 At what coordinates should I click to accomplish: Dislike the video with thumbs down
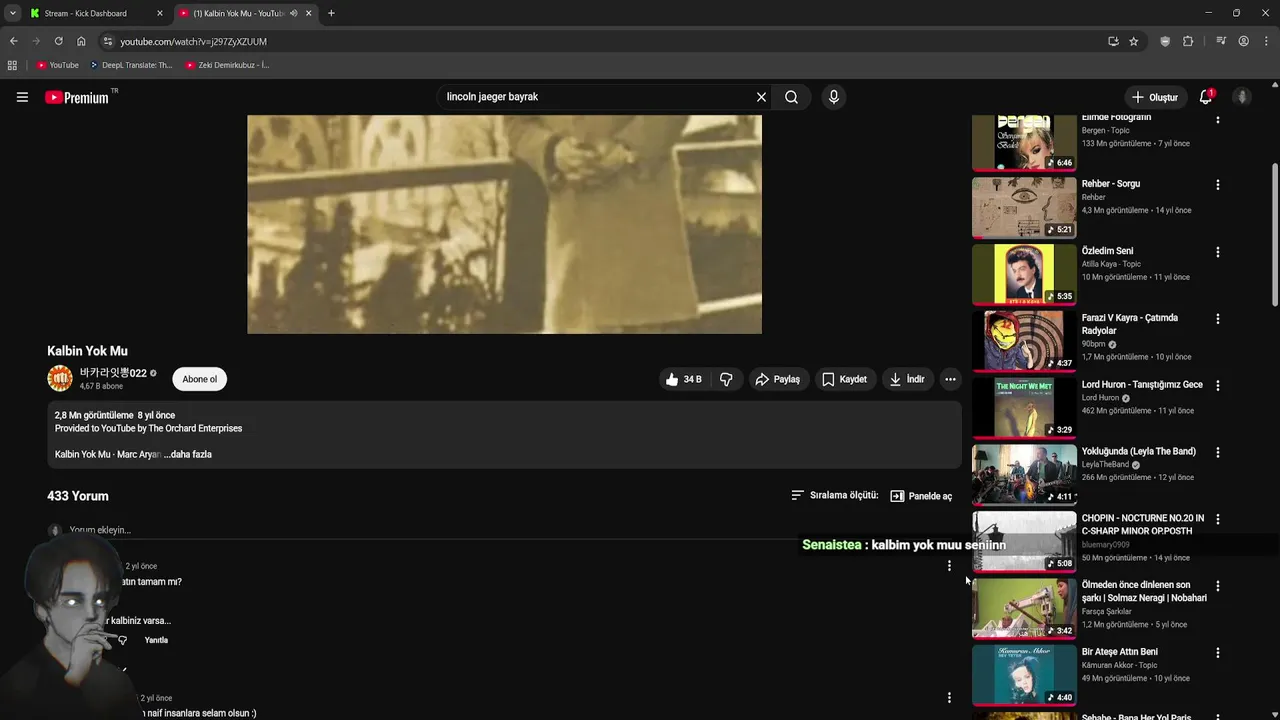(x=726, y=379)
